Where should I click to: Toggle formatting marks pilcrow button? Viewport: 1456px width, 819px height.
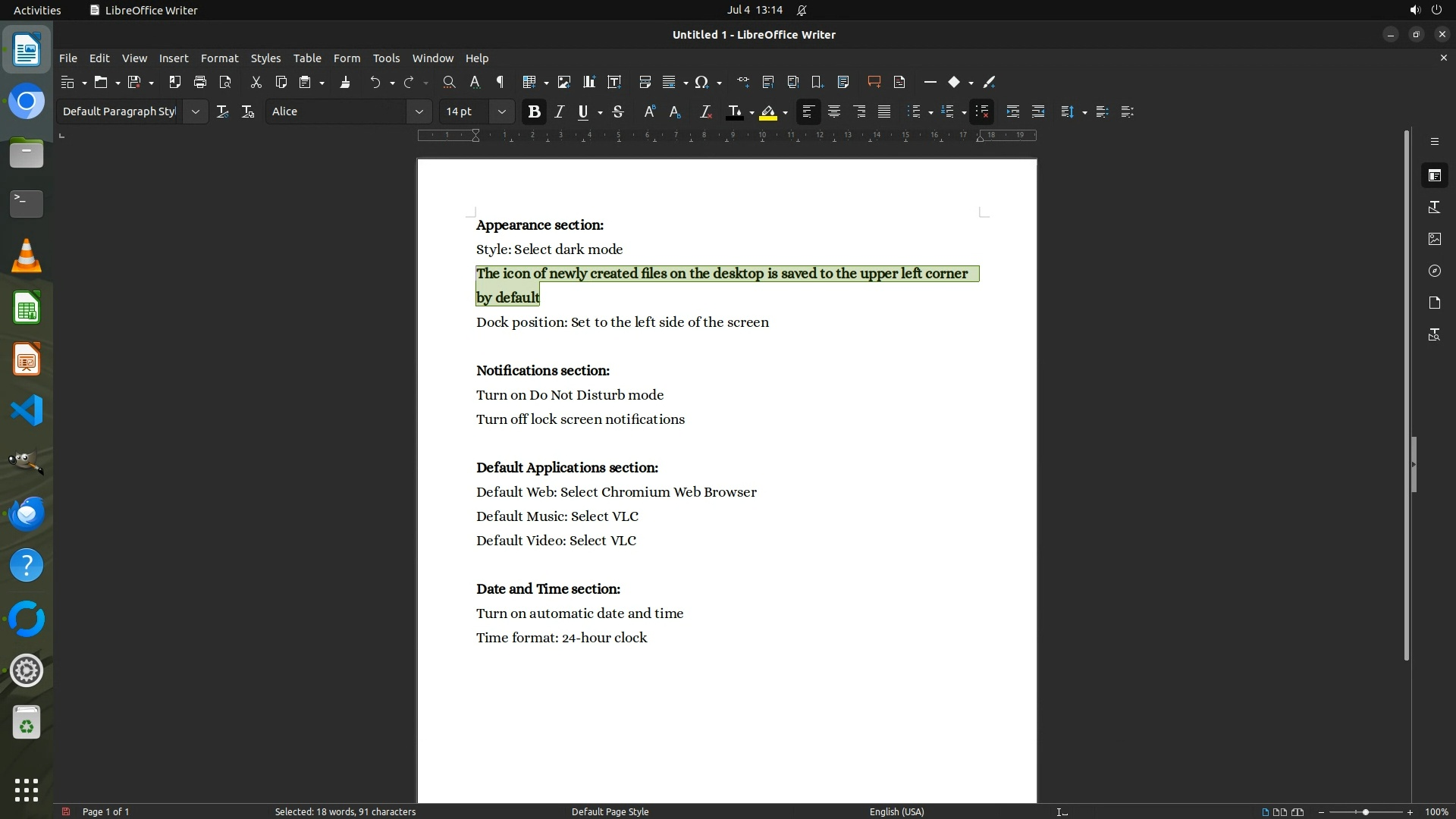[x=500, y=82]
